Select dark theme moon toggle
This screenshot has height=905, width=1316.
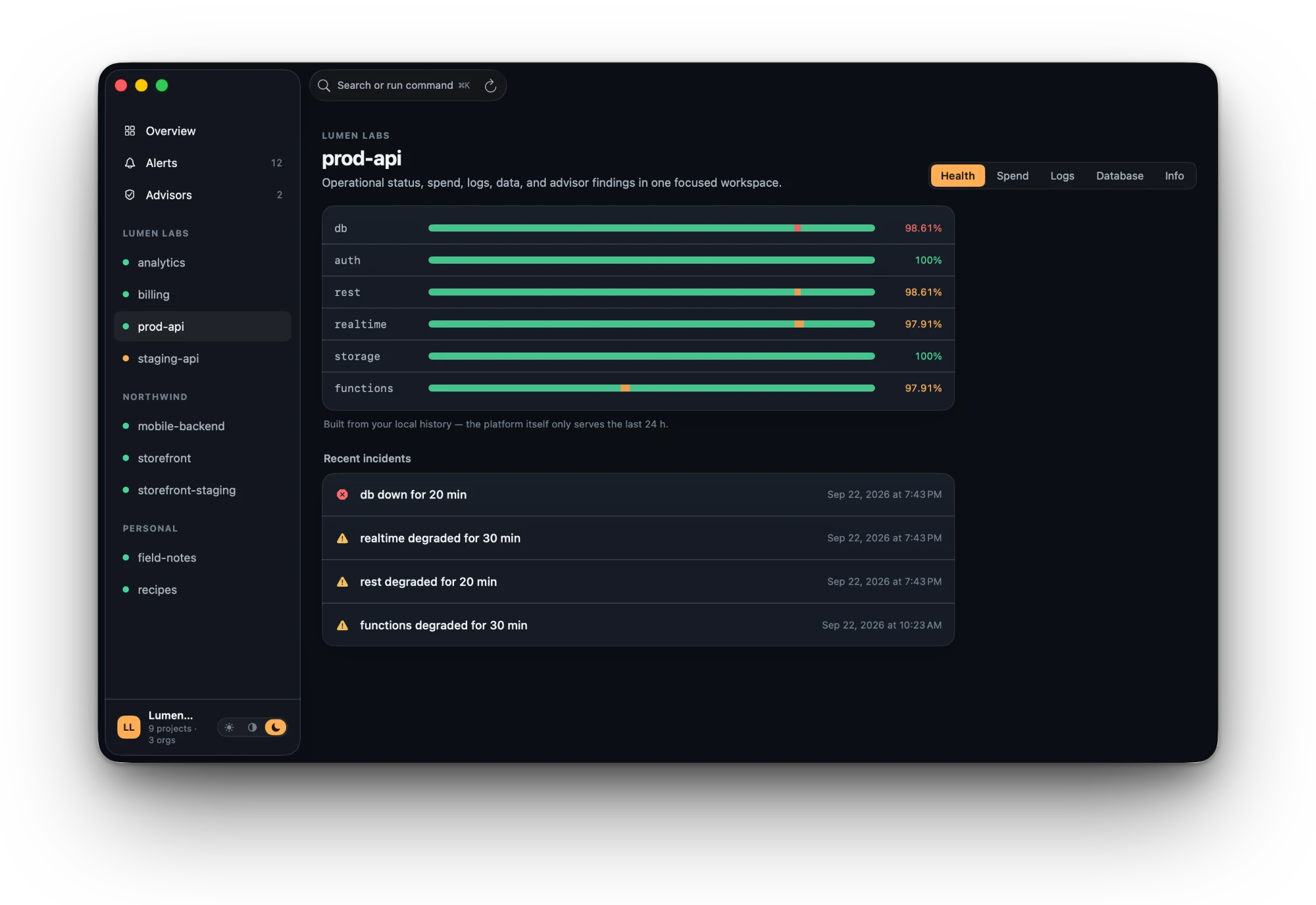click(x=276, y=727)
